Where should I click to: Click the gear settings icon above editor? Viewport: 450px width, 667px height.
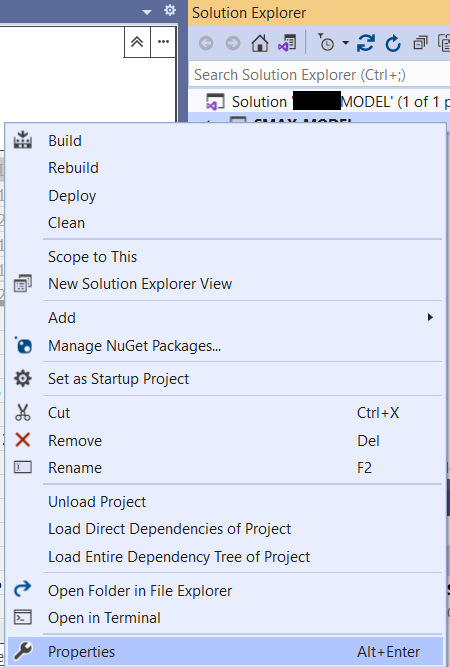(x=170, y=10)
